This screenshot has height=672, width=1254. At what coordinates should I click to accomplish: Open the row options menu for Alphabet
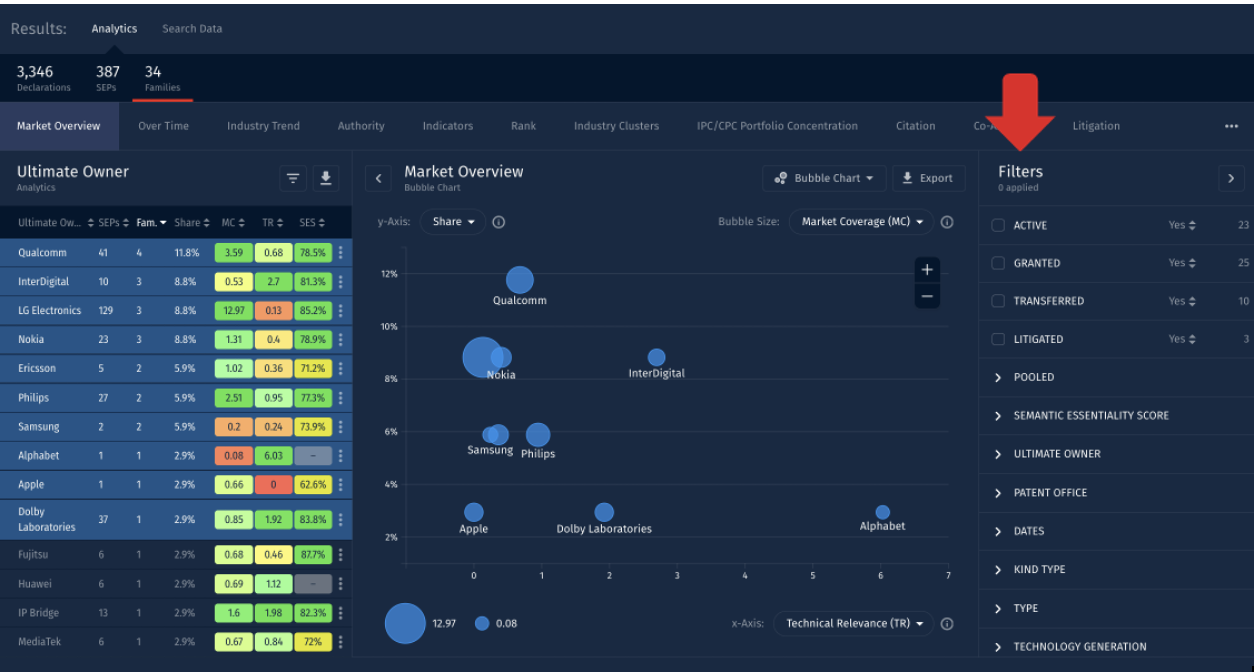(341, 456)
